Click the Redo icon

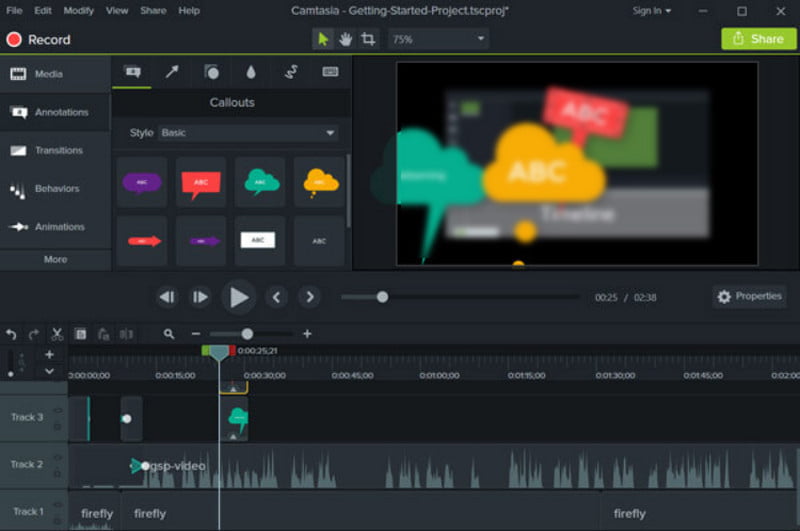coord(34,335)
